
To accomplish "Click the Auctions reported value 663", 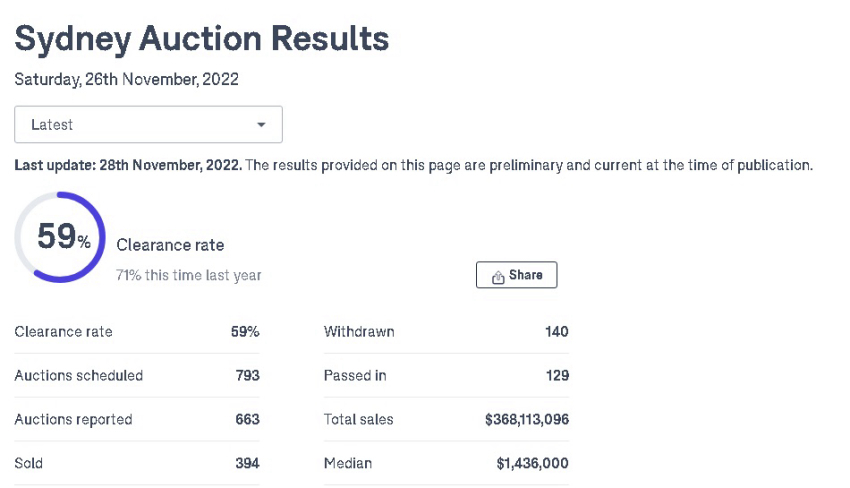I will tap(246, 420).
